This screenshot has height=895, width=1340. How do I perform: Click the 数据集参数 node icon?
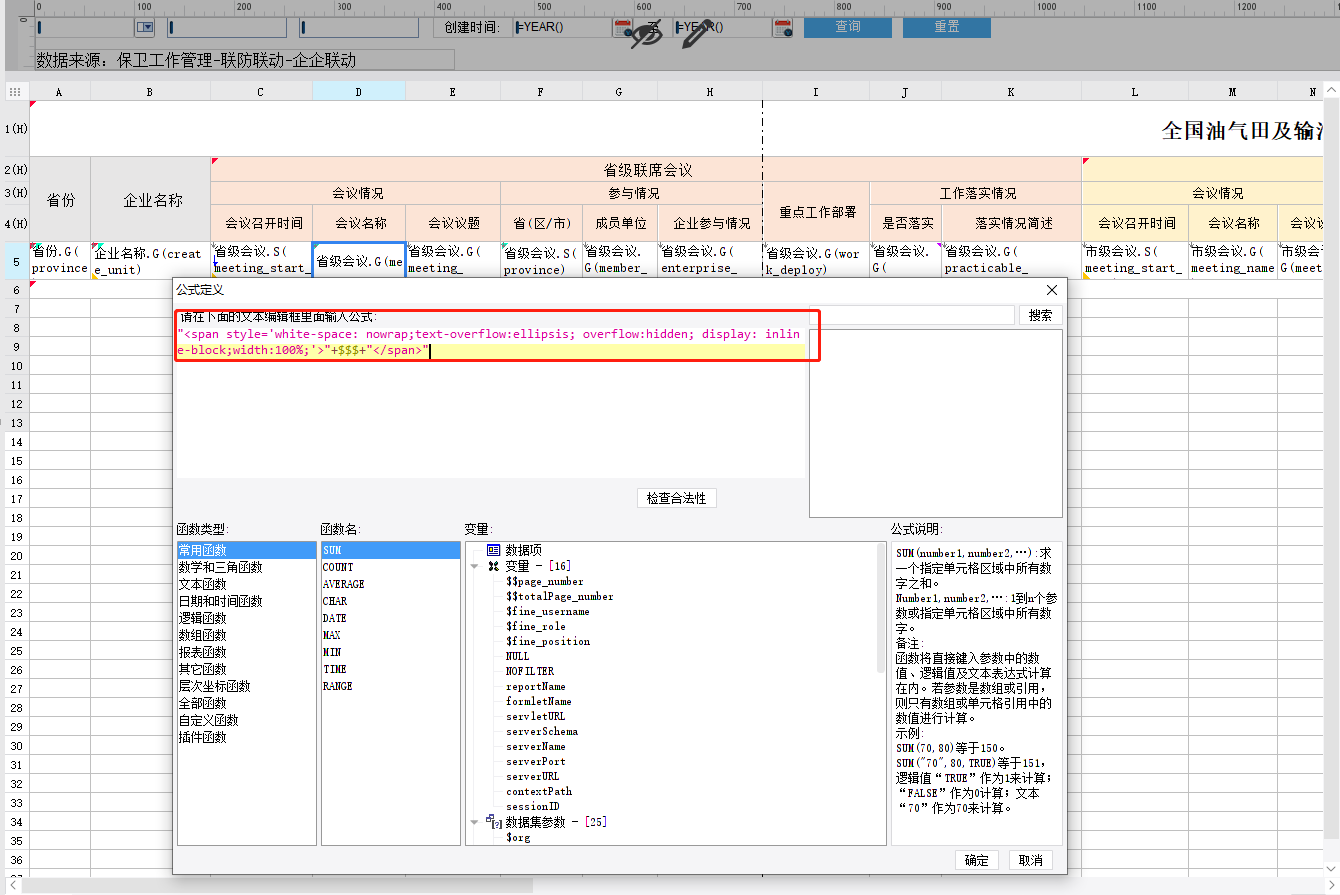pyautogui.click(x=494, y=821)
